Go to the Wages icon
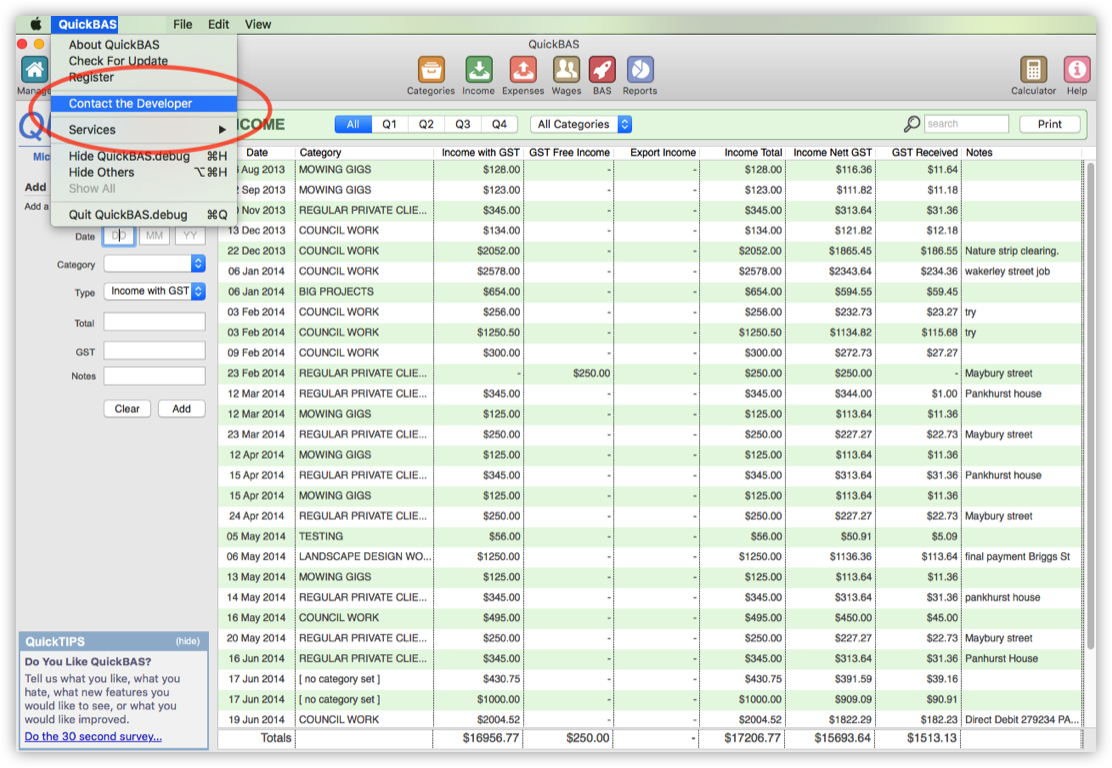This screenshot has height=768, width=1112. [566, 70]
